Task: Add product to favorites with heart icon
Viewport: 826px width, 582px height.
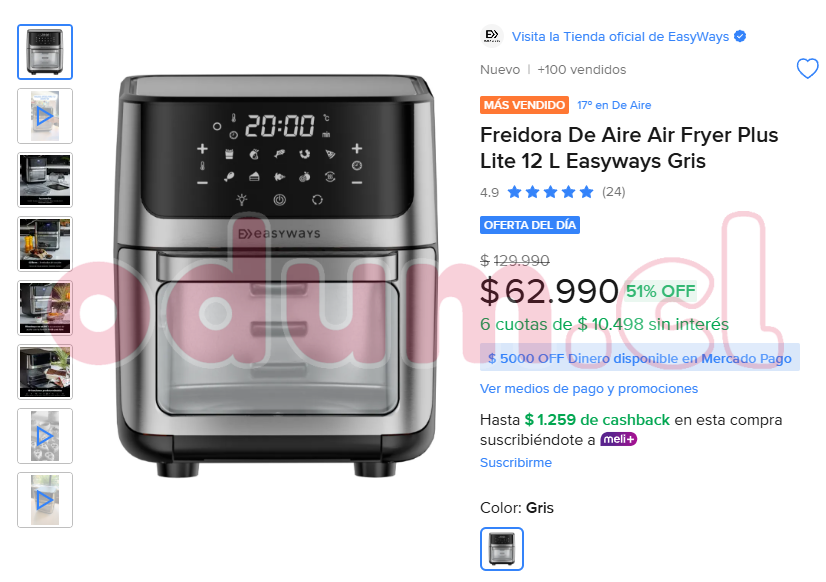Action: point(807,69)
